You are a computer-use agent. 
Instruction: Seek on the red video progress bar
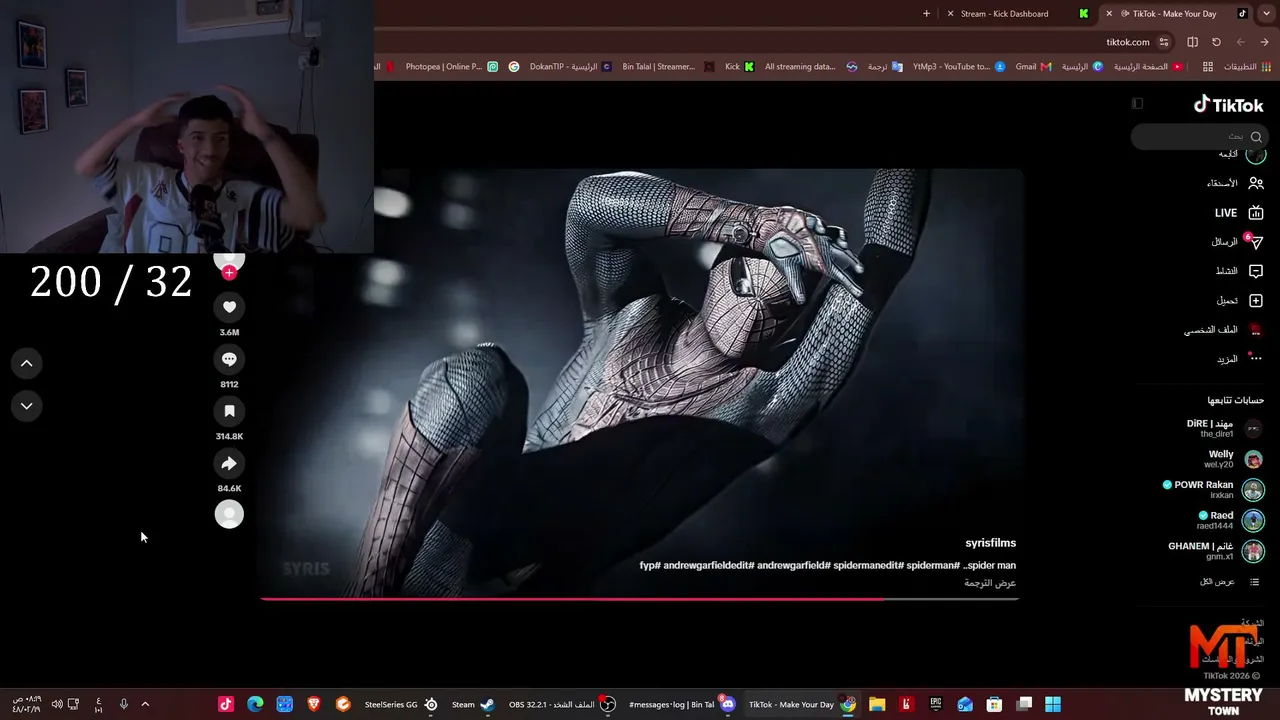coord(640,599)
